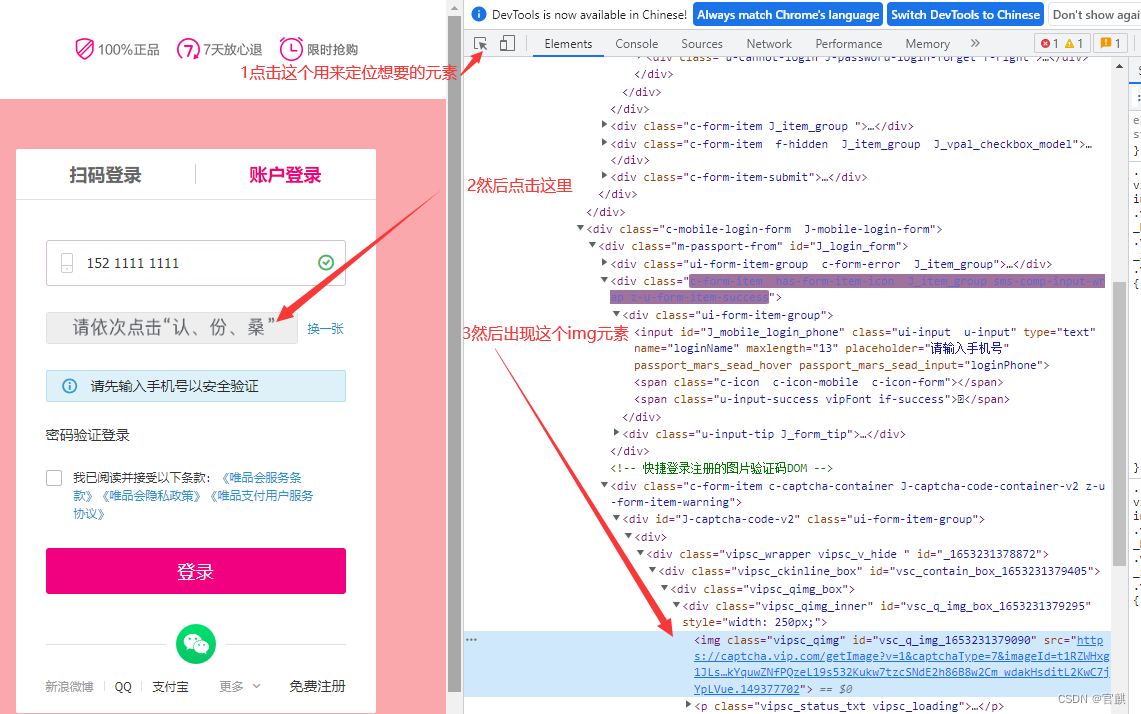Open the 更多 login options dropdown
Screen dimensions: 1141x714
tap(239, 686)
